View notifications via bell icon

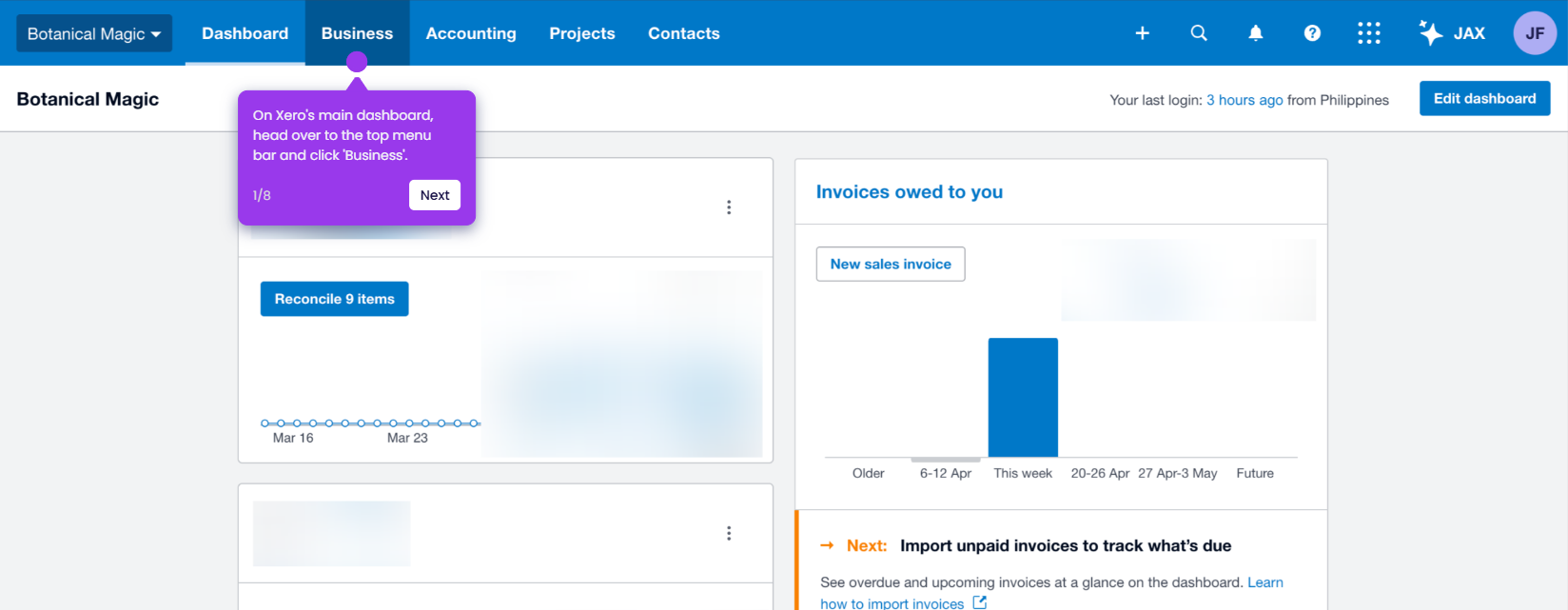point(1256,33)
